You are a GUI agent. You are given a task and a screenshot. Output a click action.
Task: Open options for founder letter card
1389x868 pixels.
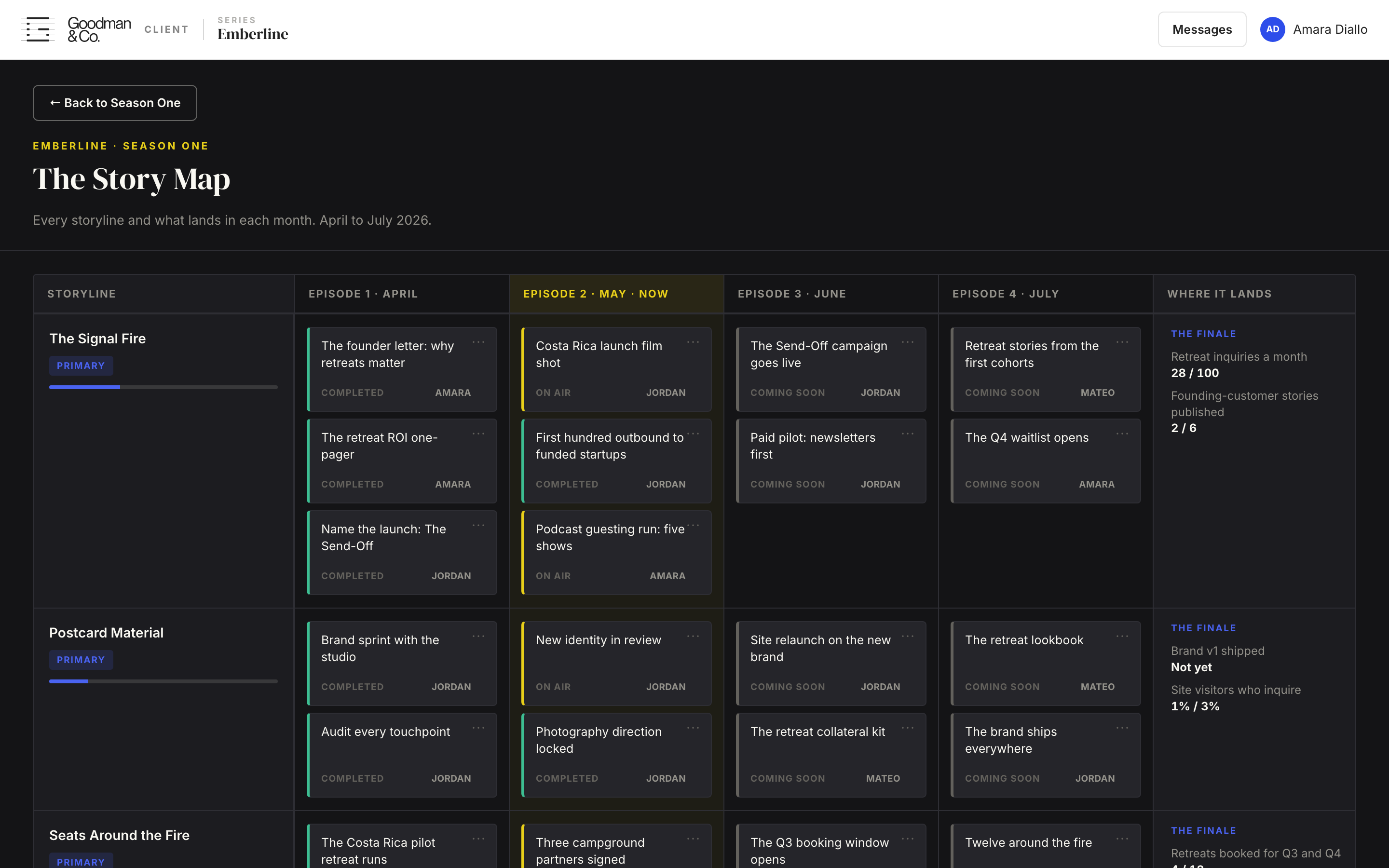point(478,342)
